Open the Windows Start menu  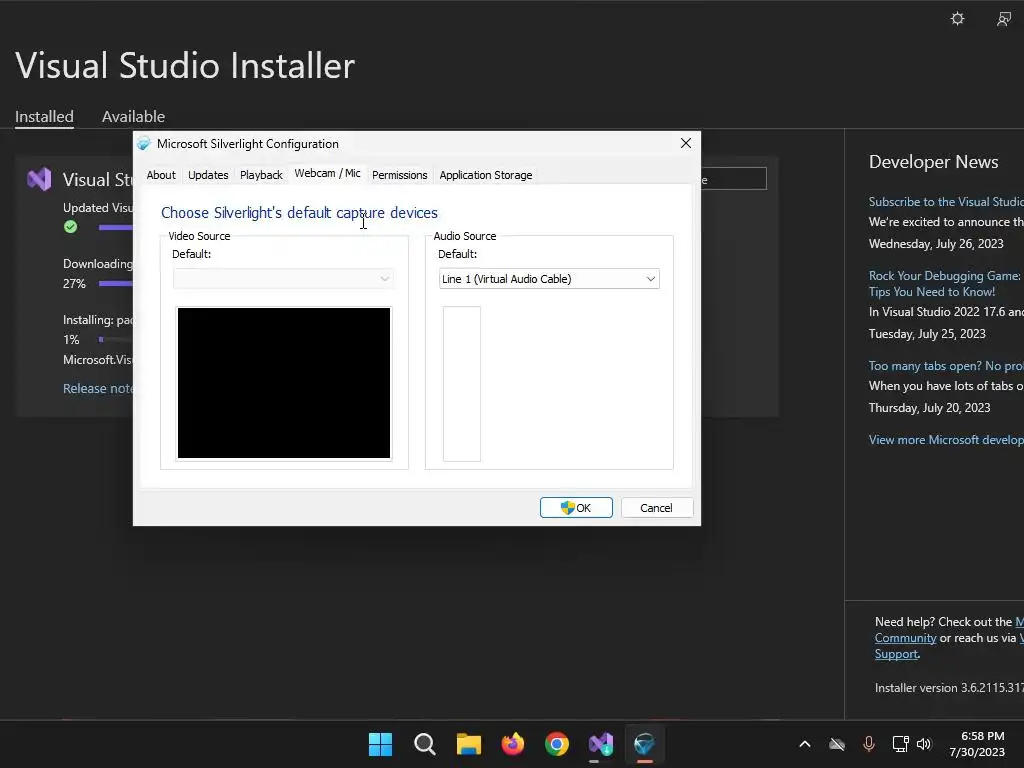click(x=380, y=744)
